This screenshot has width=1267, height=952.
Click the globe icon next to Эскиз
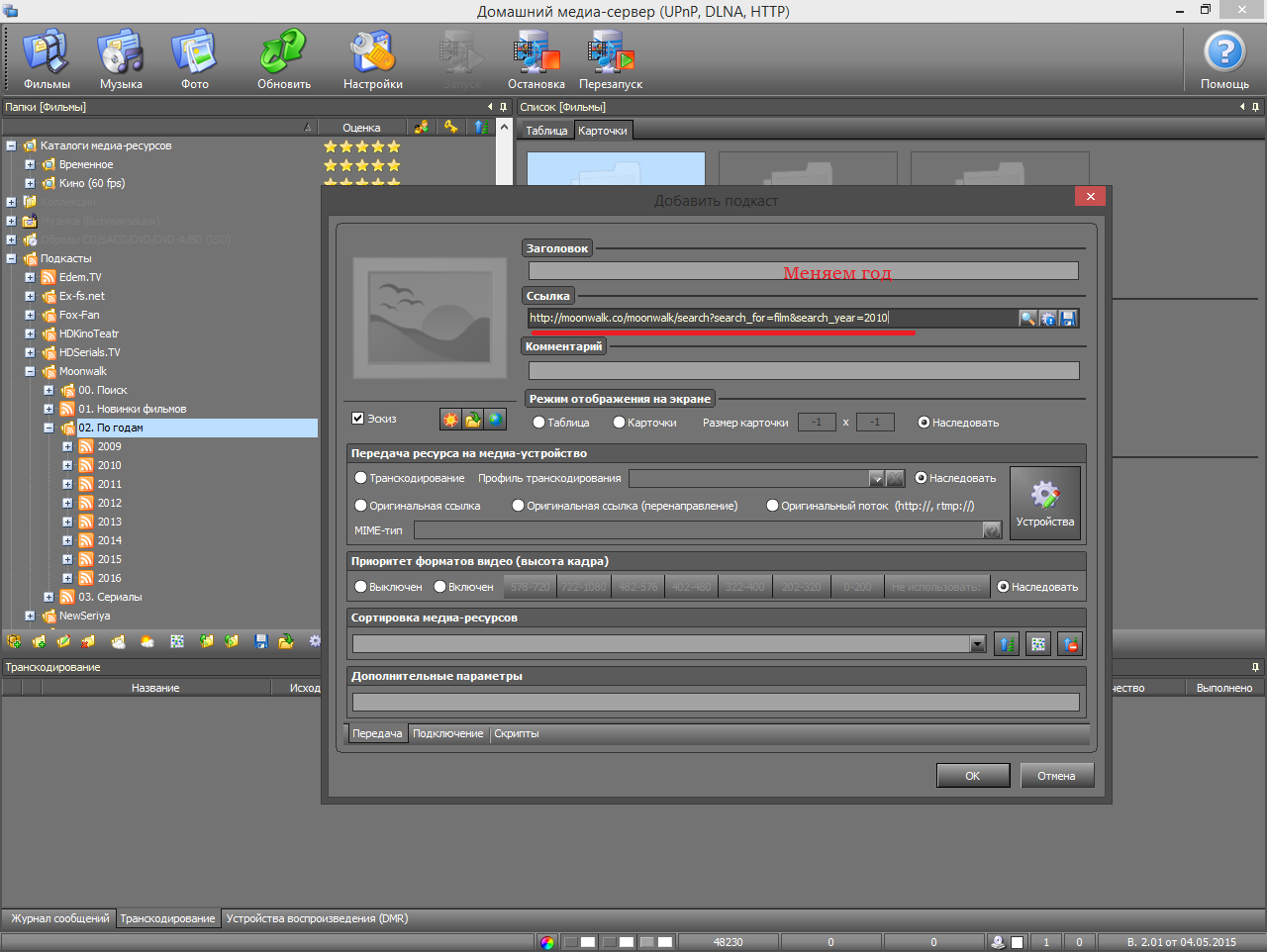[495, 420]
